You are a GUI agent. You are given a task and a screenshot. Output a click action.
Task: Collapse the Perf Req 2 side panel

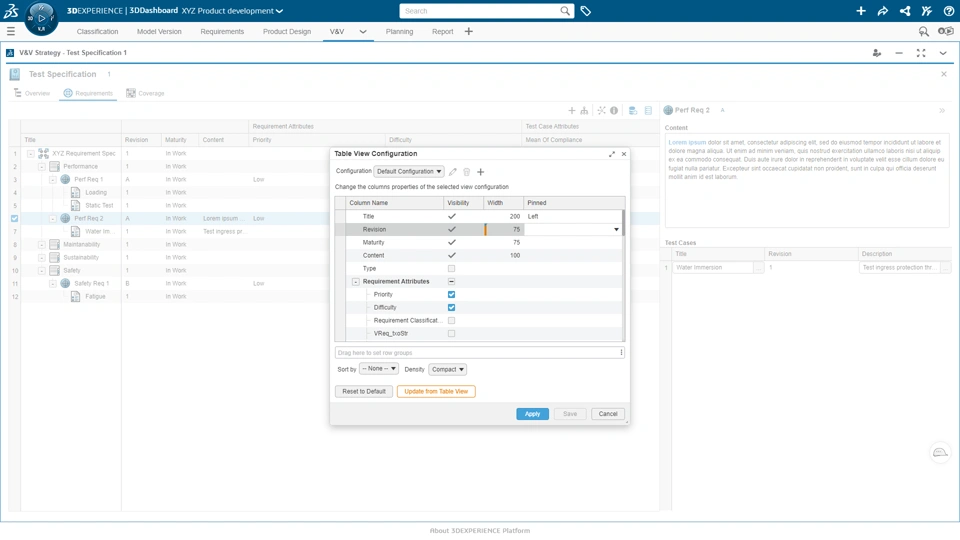tap(942, 111)
